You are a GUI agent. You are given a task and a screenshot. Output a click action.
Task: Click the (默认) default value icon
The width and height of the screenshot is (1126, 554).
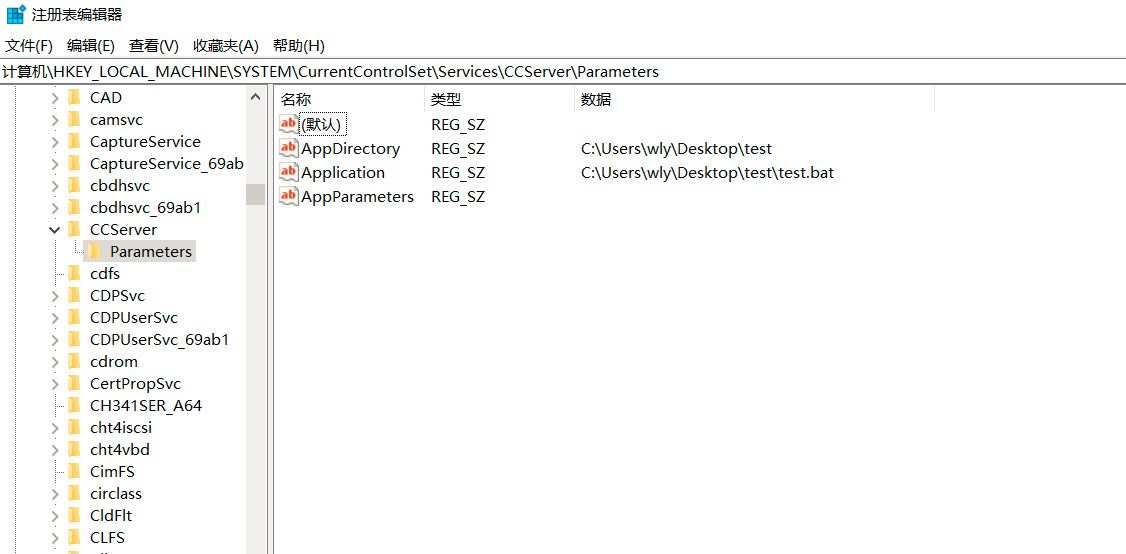[289, 124]
